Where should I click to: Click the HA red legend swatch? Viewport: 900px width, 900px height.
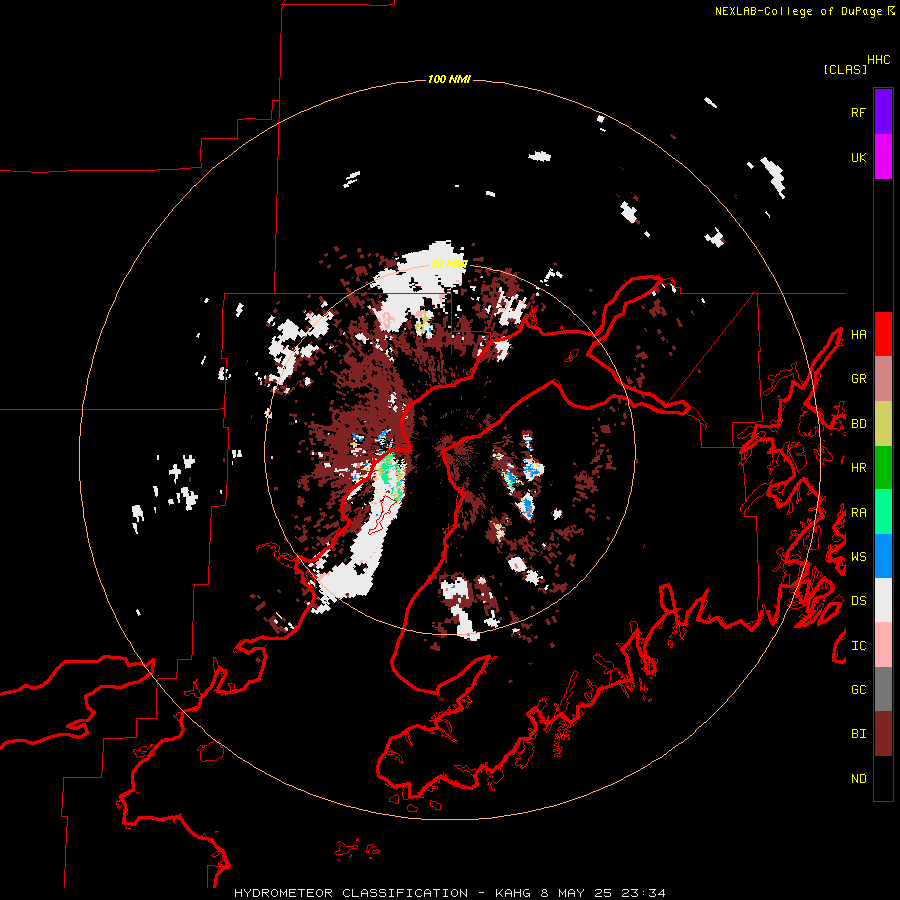883,334
